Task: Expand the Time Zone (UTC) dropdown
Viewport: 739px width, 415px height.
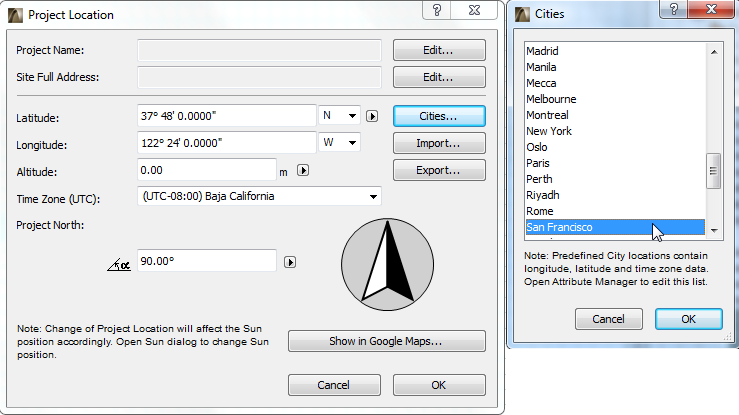Action: 259,196
